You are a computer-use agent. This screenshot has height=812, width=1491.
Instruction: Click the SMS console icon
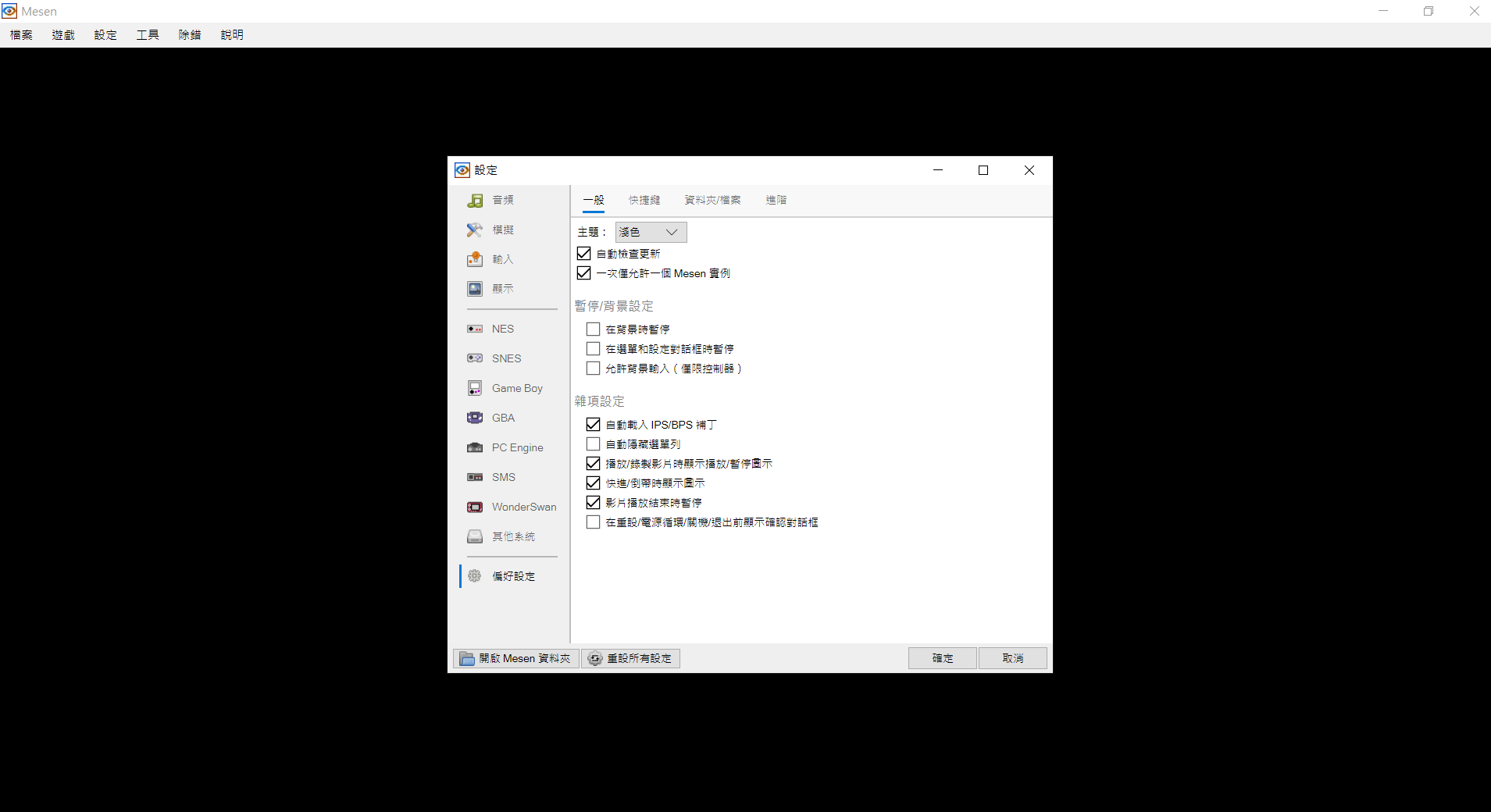point(475,477)
